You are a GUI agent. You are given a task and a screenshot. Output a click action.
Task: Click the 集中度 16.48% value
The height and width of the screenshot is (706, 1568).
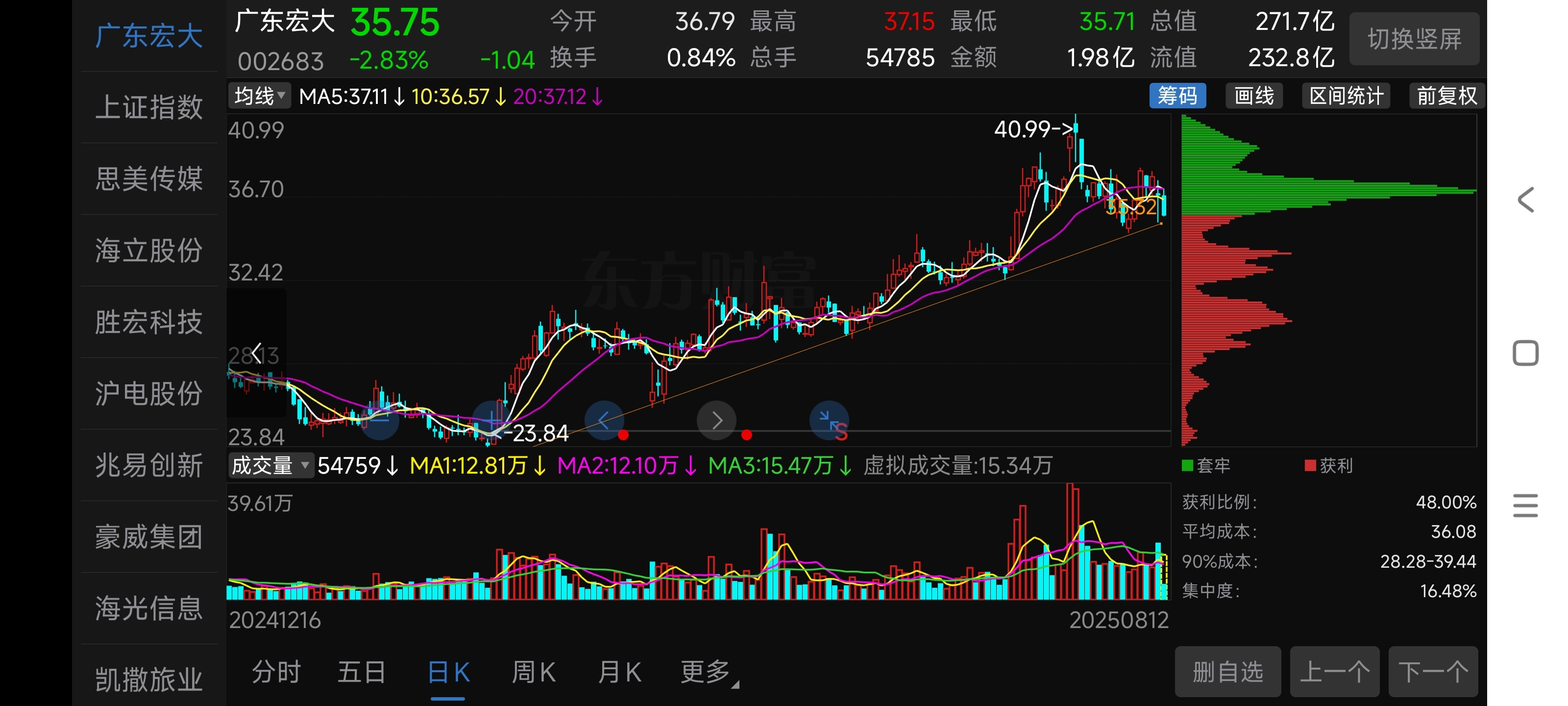(x=1448, y=591)
